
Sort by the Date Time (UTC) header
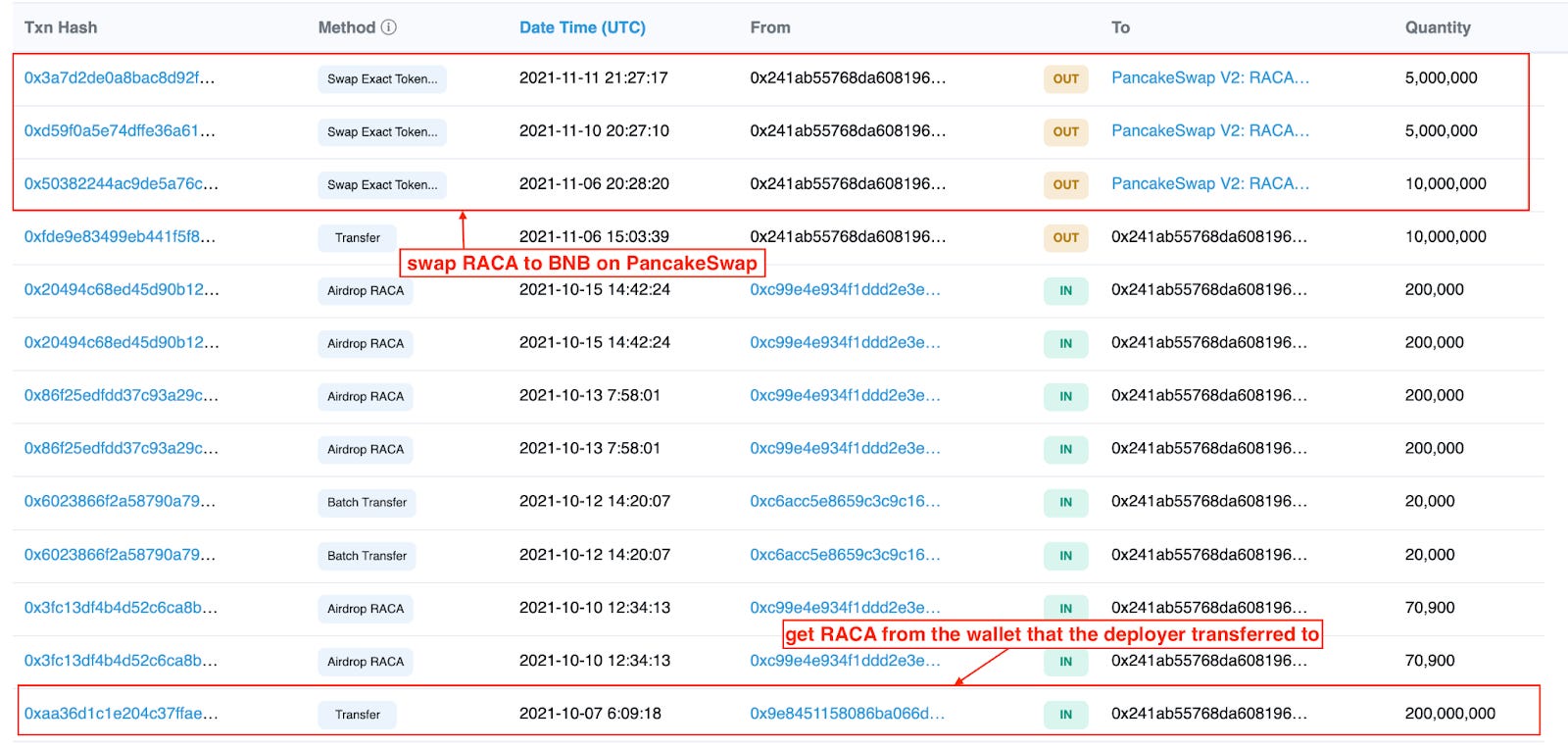[x=582, y=27]
